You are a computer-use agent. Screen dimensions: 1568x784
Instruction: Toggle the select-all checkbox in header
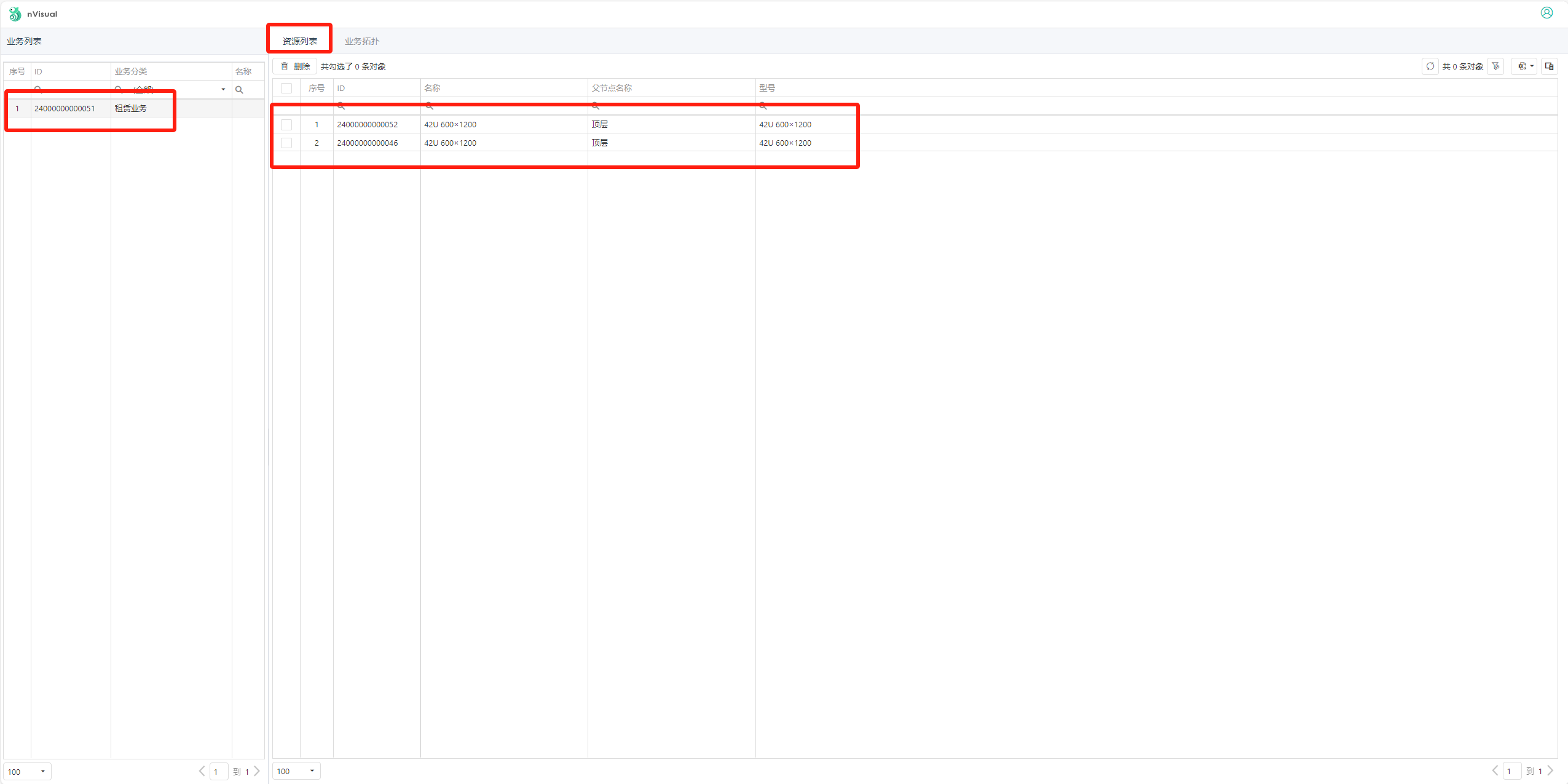[x=286, y=88]
